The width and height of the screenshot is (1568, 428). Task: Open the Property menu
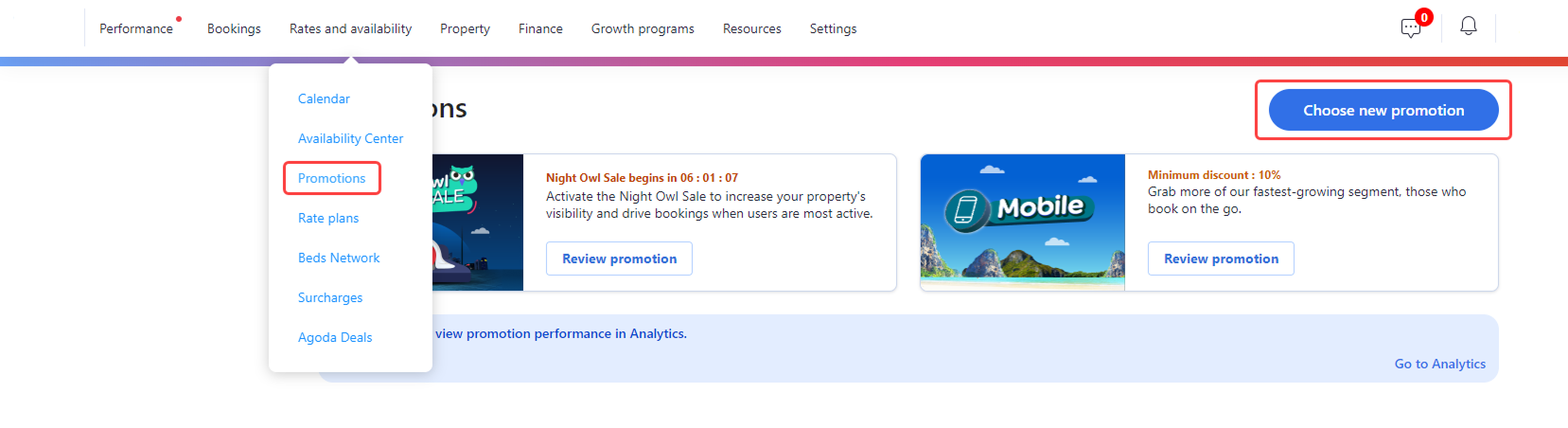point(465,28)
